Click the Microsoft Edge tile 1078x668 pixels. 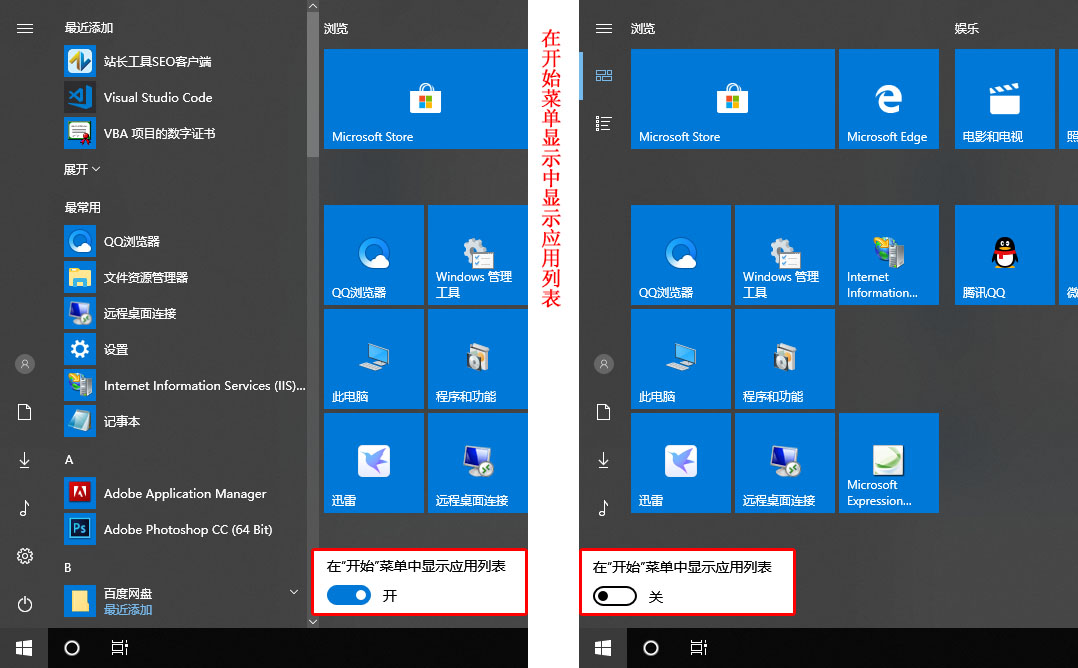click(x=888, y=99)
